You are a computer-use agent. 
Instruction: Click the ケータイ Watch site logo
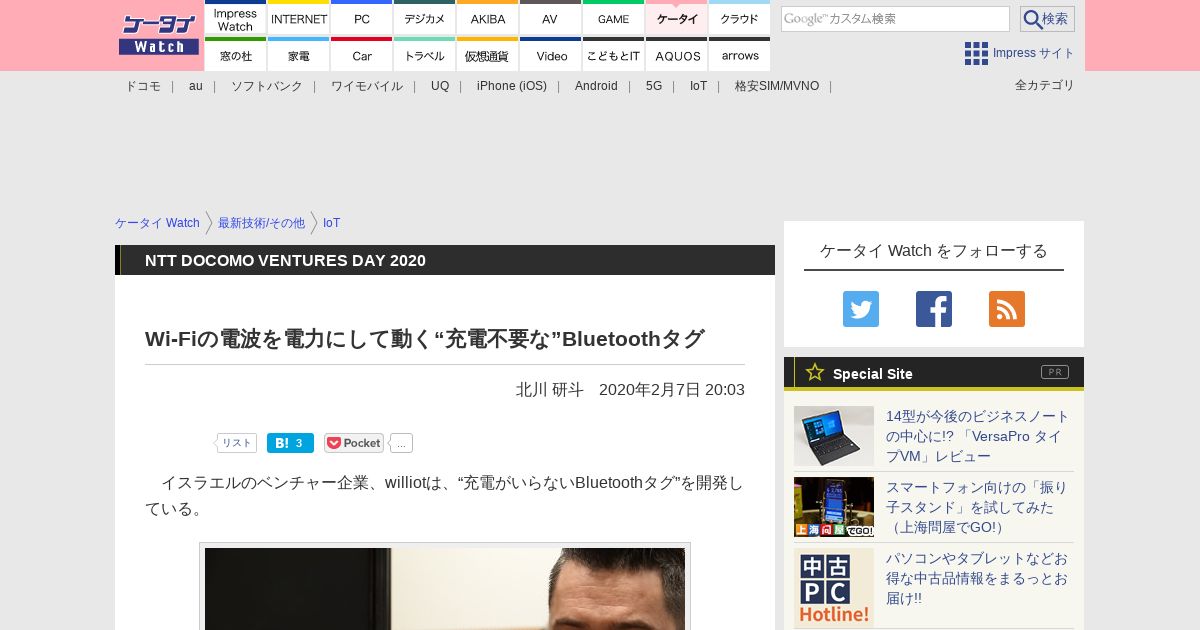point(159,34)
